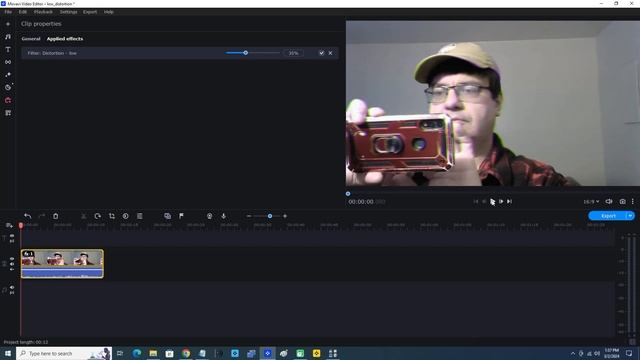Toggle the Distortion filter enabled checkbox
Image resolution: width=640 pixels, height=360 pixels.
point(322,53)
